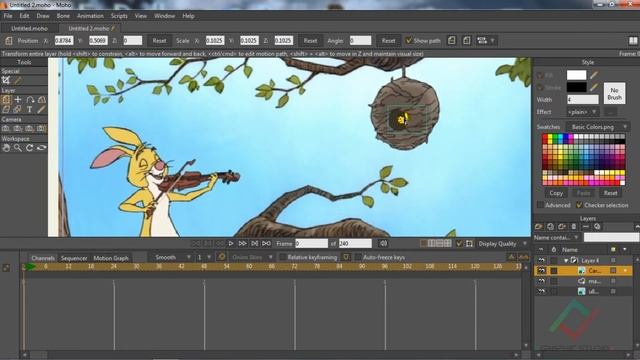This screenshot has width=640, height=360.
Task: Click the No Brush button
Action: pyautogui.click(x=614, y=93)
